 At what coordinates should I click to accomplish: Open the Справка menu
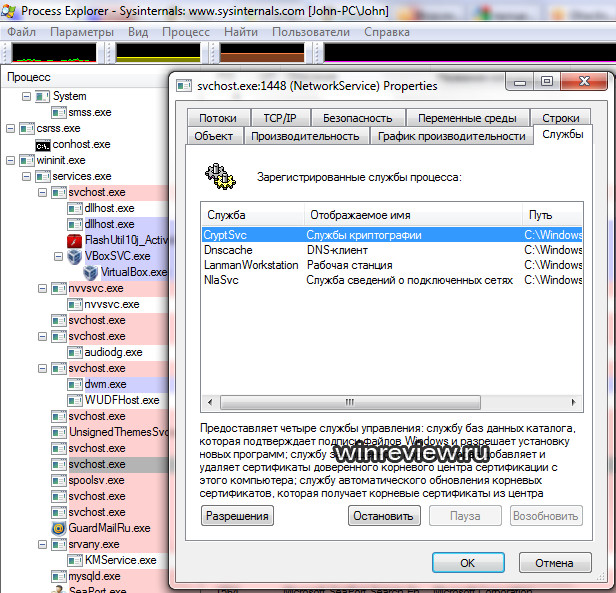[x=387, y=32]
